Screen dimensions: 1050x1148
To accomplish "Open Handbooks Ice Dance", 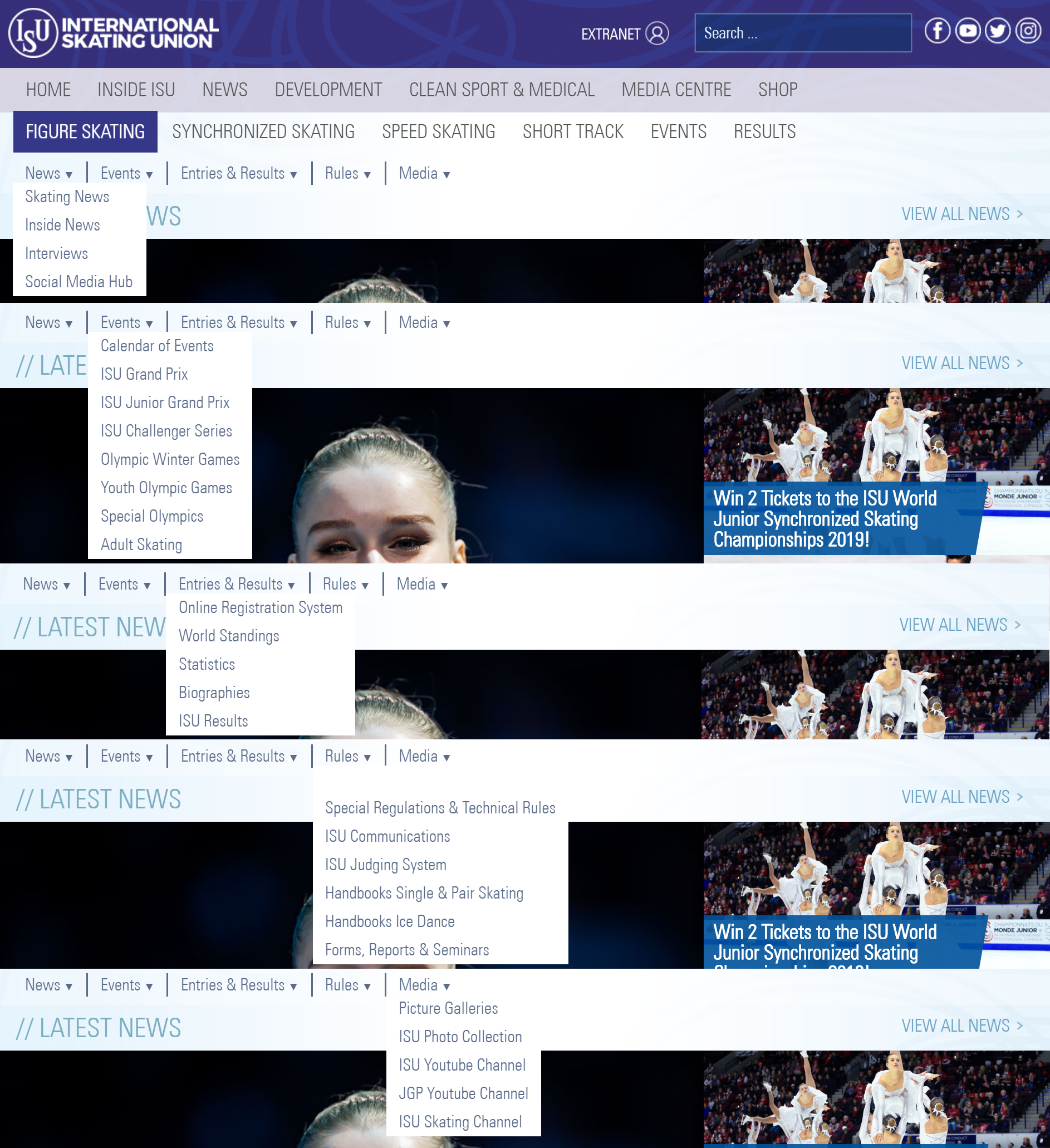I will click(x=390, y=922).
